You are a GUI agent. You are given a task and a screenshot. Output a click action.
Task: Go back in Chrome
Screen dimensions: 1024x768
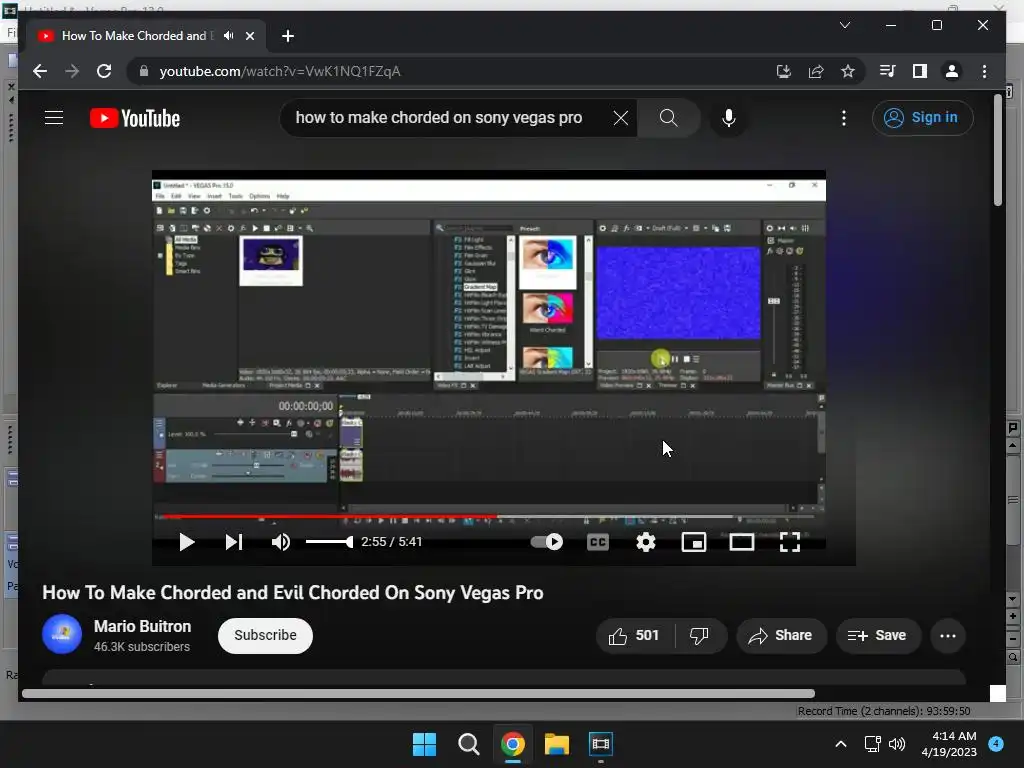point(40,71)
